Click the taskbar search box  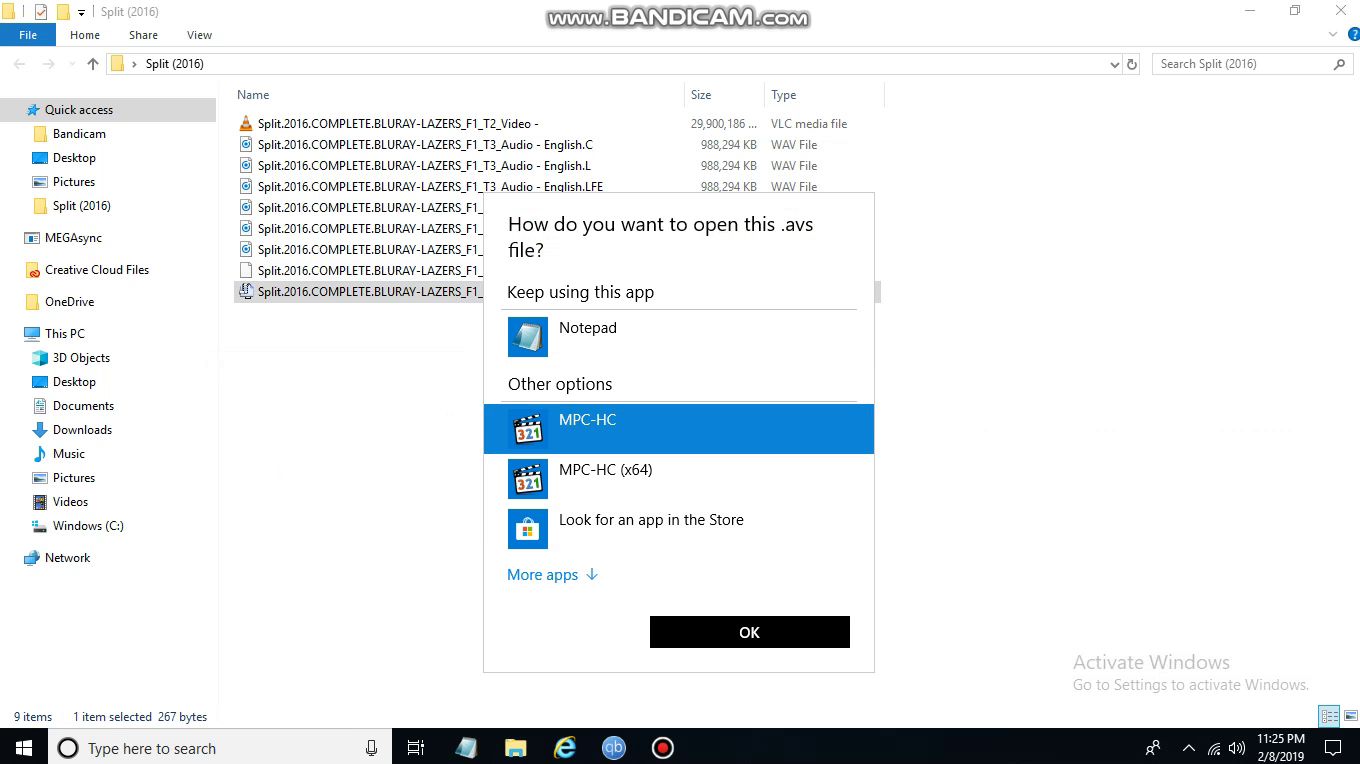[x=220, y=748]
